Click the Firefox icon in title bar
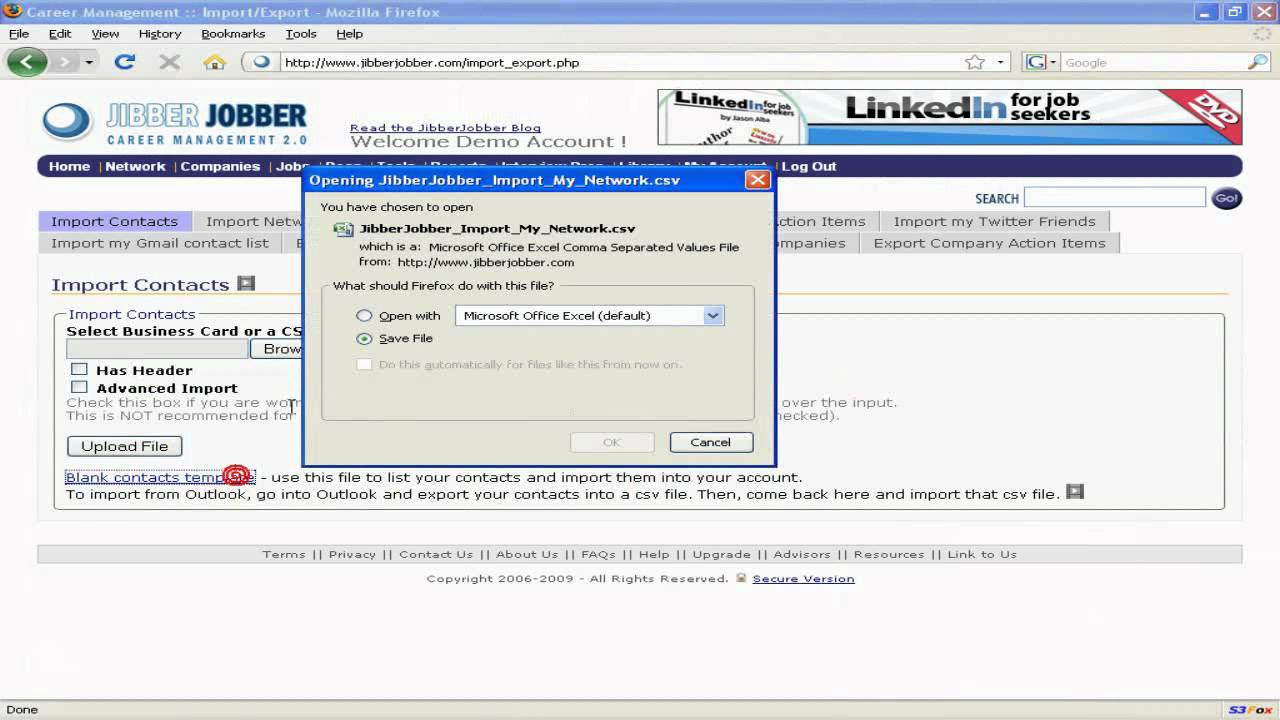 tap(13, 12)
